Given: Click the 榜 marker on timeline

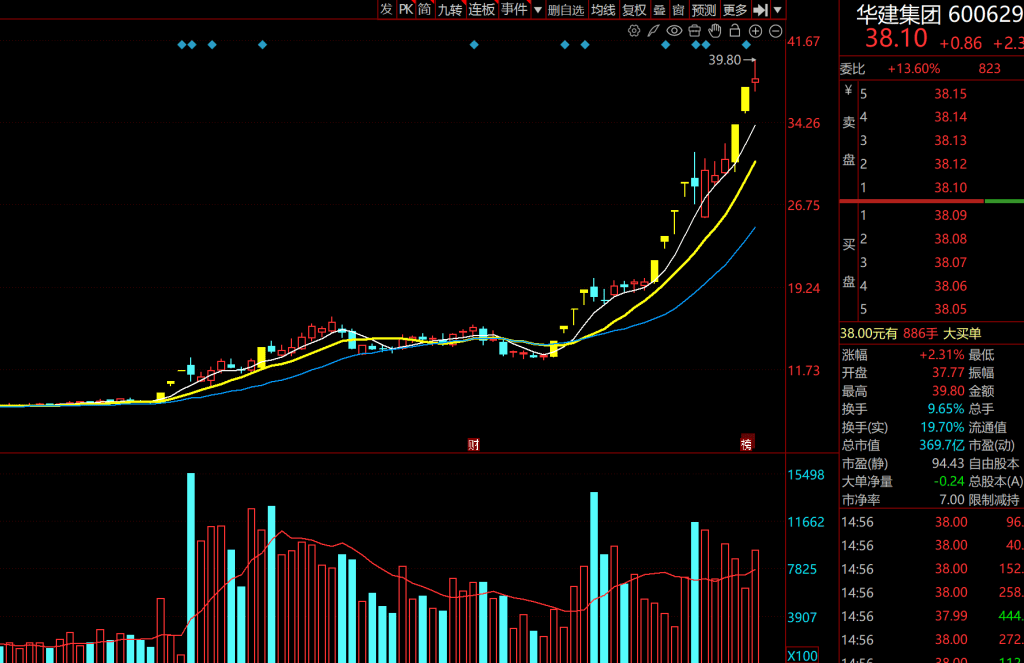Looking at the screenshot, I should [745, 444].
